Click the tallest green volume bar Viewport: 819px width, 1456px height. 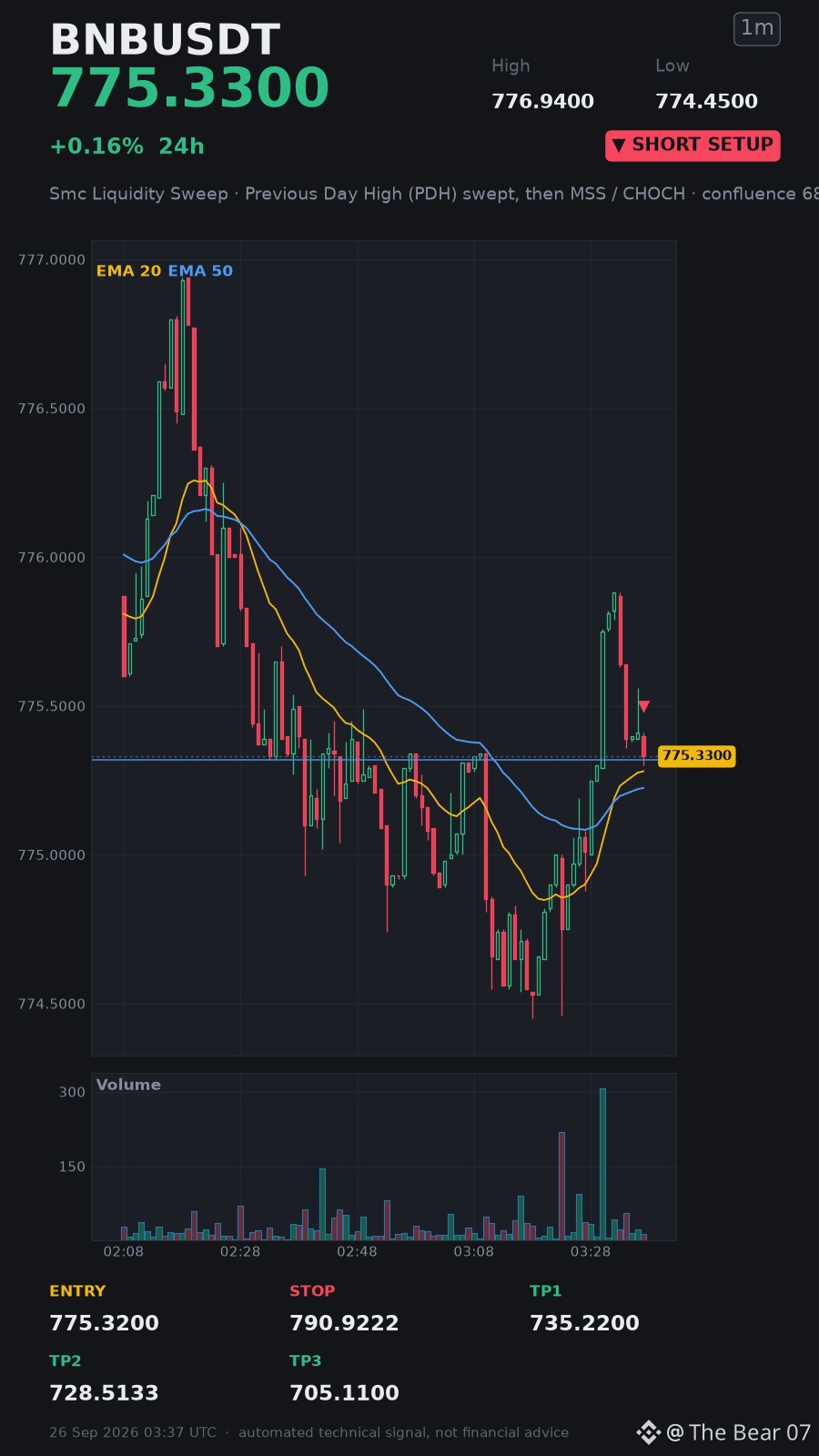point(602,1164)
